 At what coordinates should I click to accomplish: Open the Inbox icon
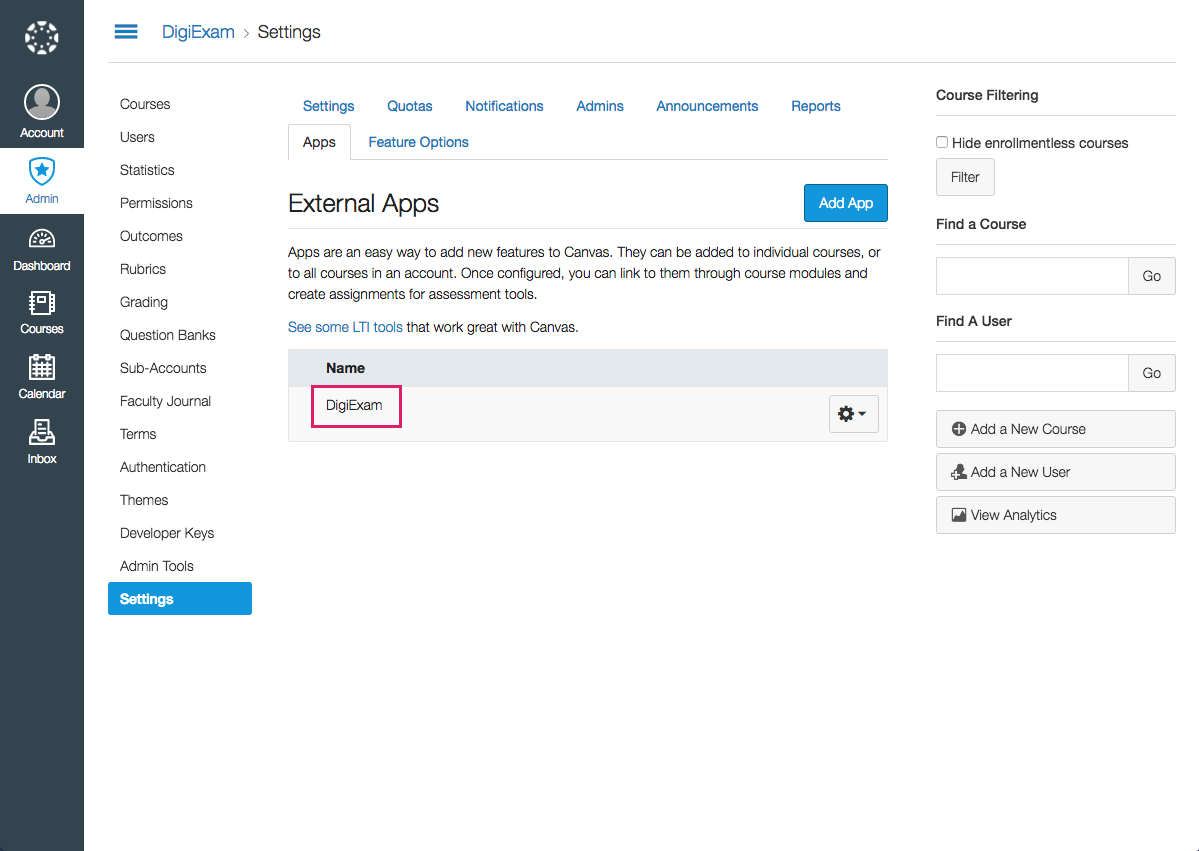click(x=41, y=443)
